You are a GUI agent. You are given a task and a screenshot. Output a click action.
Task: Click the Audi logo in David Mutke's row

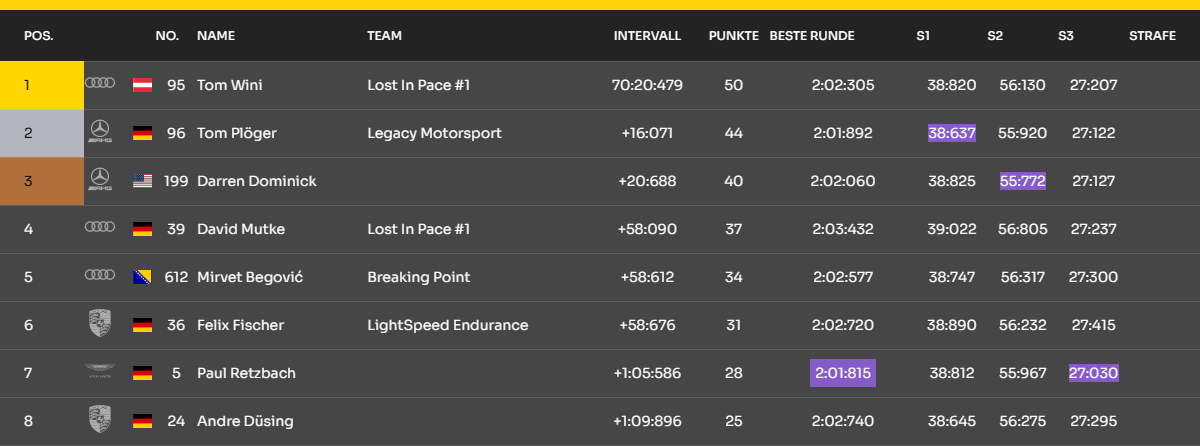(x=100, y=228)
